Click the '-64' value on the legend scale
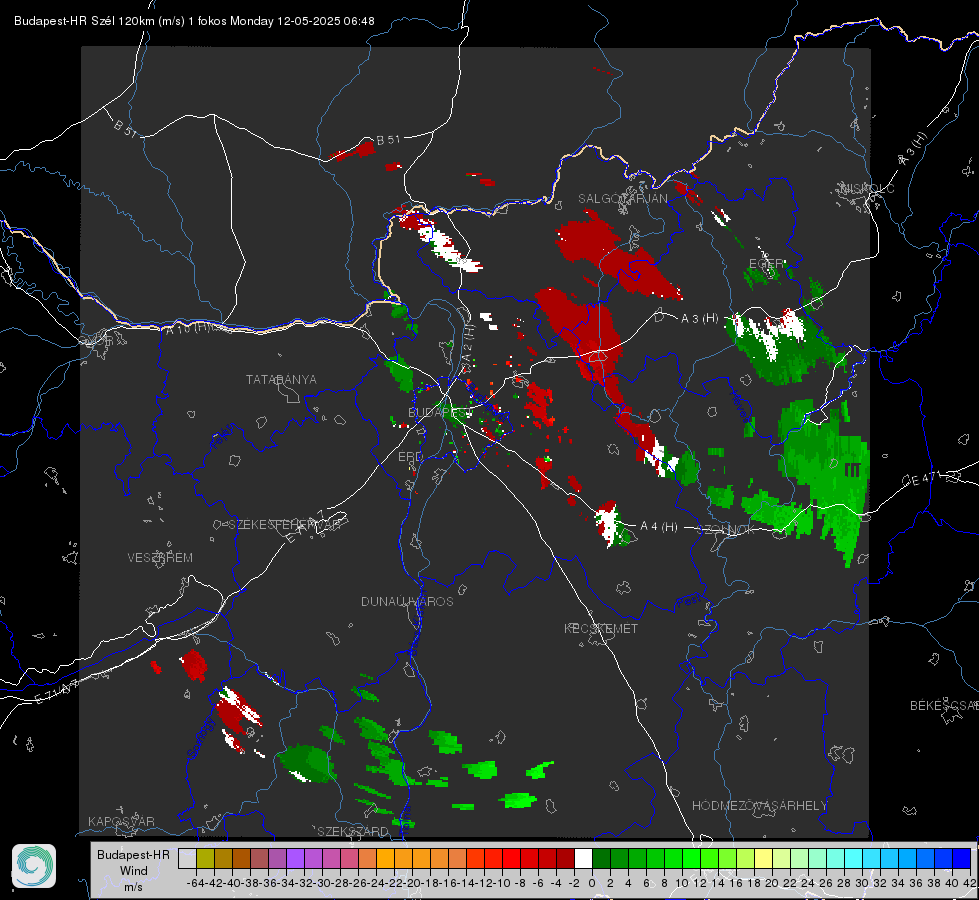The height and width of the screenshot is (900, 979). pyautogui.click(x=195, y=883)
